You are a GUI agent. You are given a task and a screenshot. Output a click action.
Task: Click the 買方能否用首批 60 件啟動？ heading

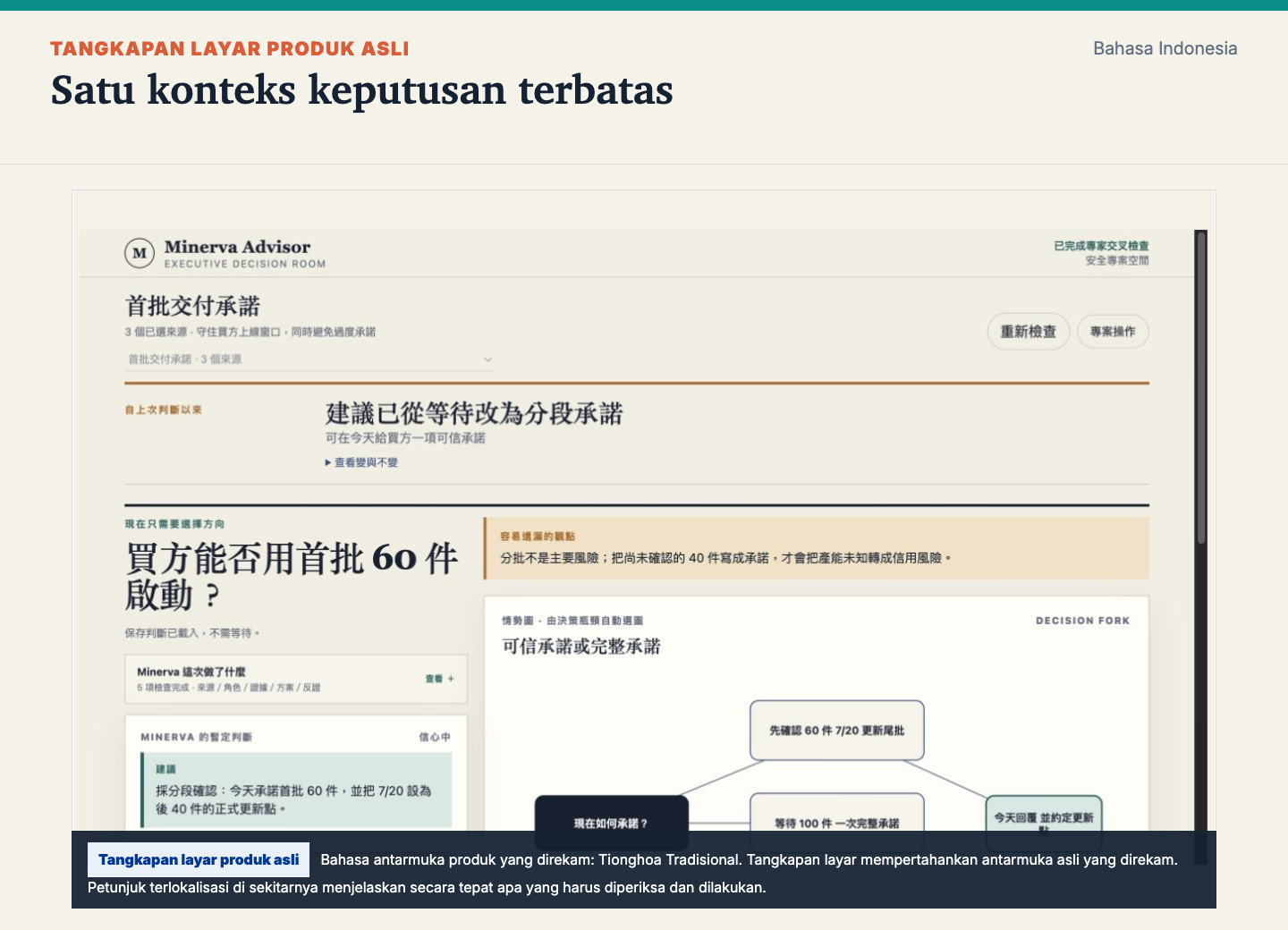tap(292, 576)
